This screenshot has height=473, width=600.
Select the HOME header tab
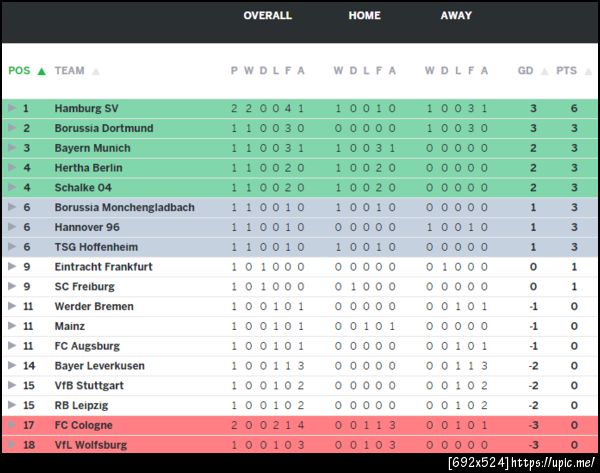point(364,16)
